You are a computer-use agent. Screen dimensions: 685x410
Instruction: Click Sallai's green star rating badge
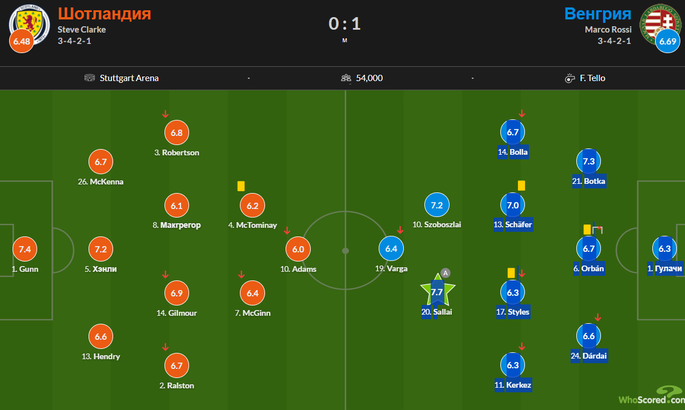point(437,291)
